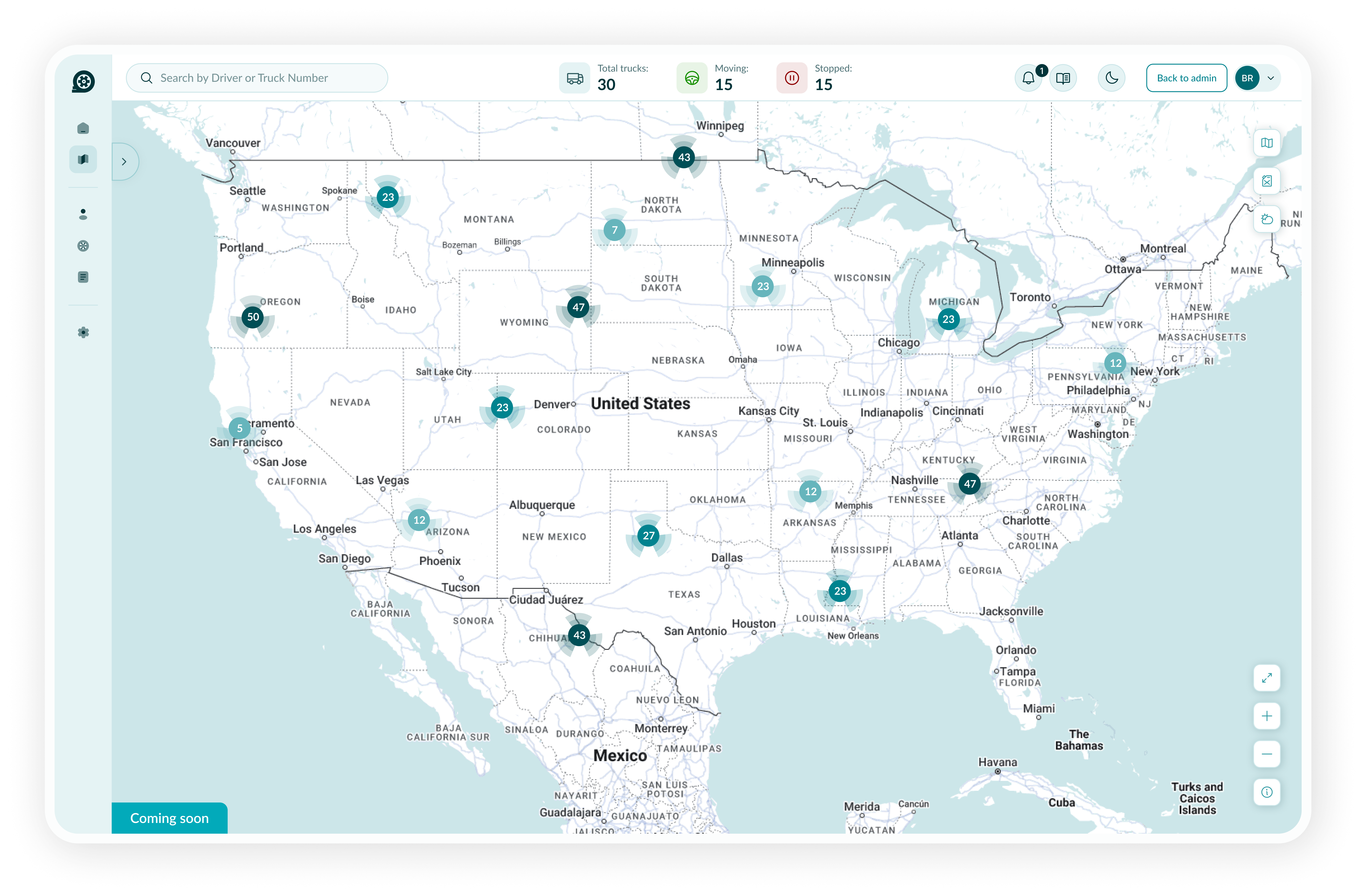This screenshot has height=896, width=1364.
Task: Select the 23 cluster near Minneapolis
Action: [x=763, y=286]
